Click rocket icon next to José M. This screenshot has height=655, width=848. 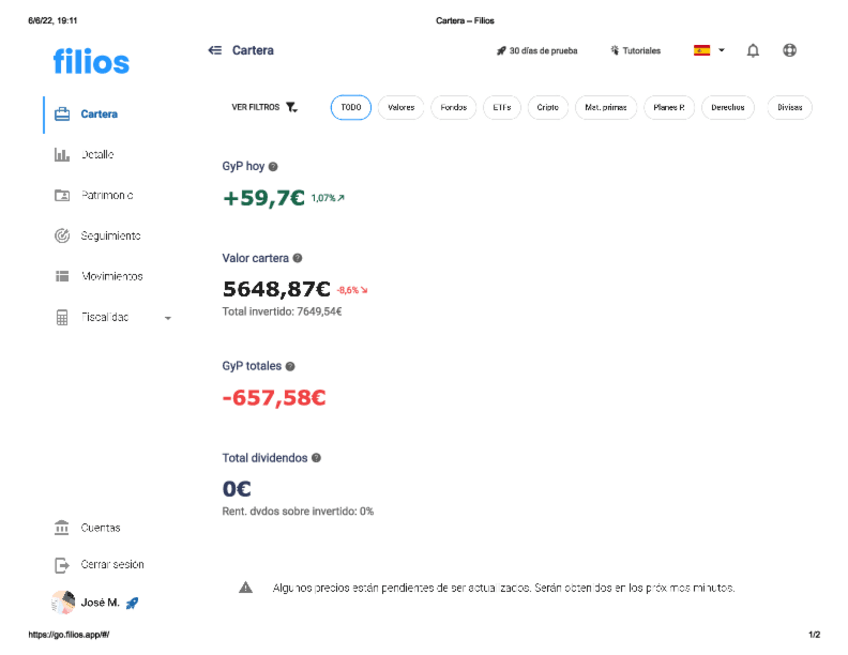(132, 603)
